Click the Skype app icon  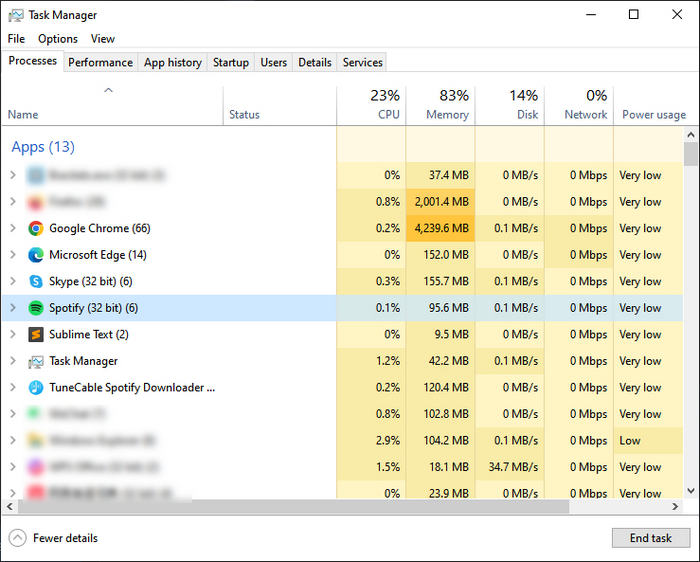coord(36,281)
